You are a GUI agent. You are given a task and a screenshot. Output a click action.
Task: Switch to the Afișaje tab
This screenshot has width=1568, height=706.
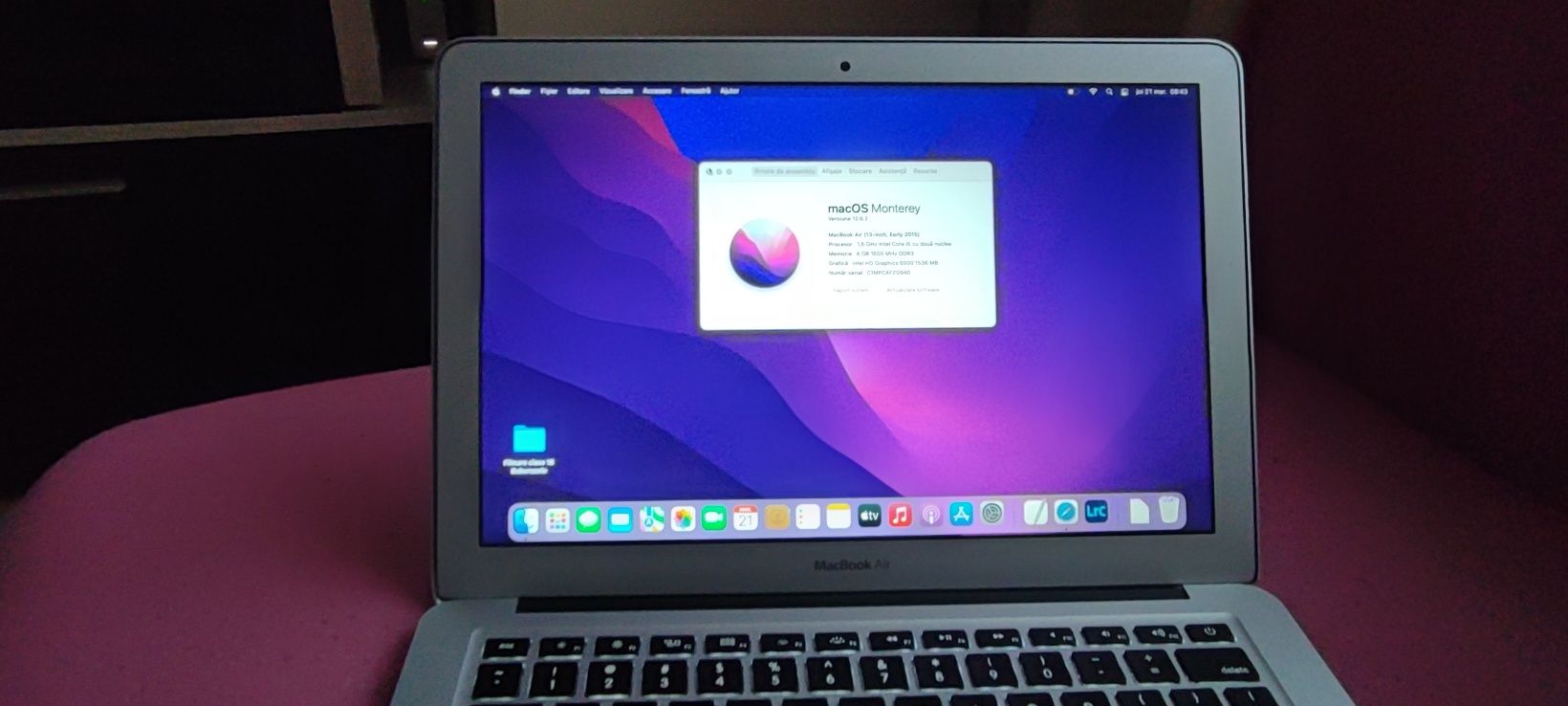click(x=832, y=171)
